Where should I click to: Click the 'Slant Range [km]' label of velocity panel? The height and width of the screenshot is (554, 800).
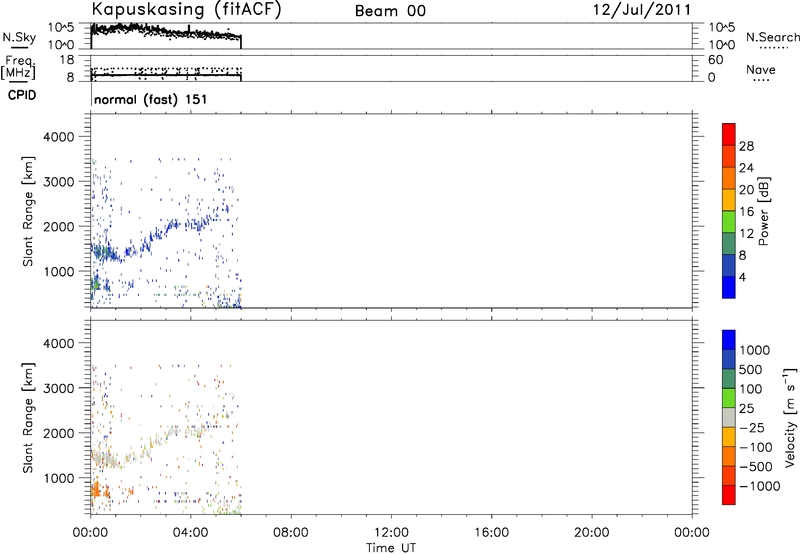[x=28, y=418]
